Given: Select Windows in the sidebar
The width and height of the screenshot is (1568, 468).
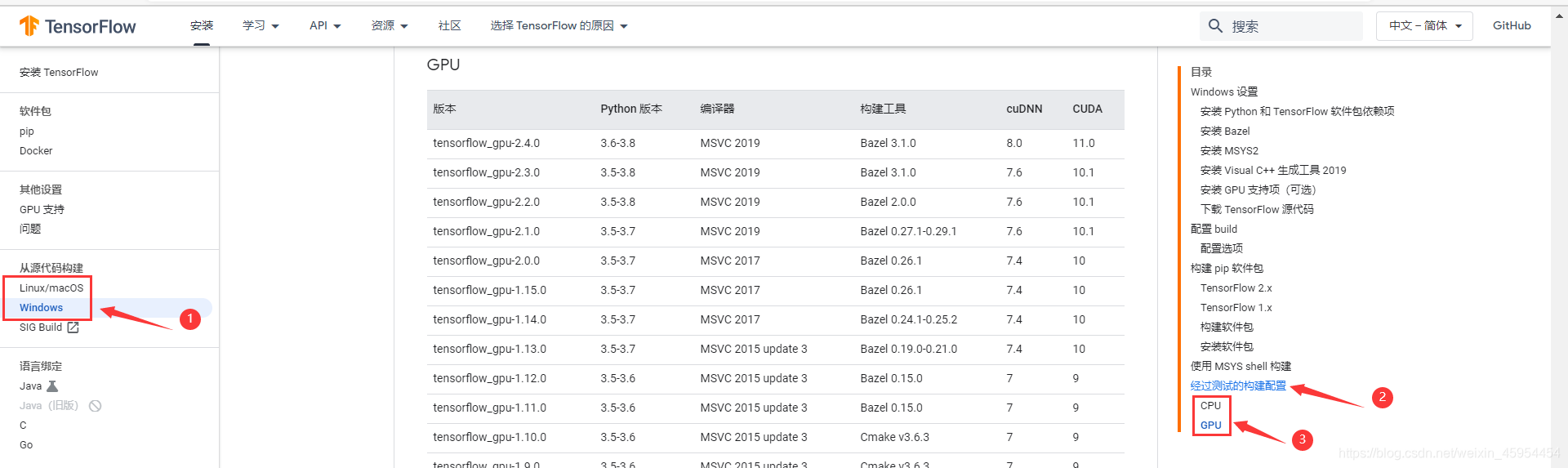Looking at the screenshot, I should tap(41, 308).
